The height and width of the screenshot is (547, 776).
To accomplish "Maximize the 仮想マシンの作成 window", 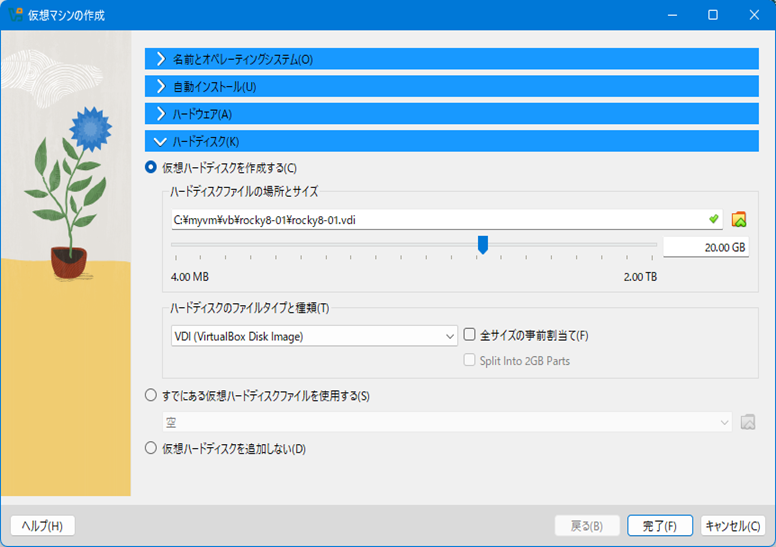I will (x=713, y=15).
